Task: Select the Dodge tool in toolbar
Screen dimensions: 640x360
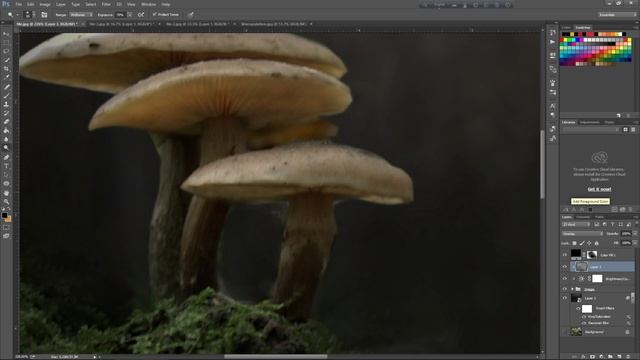Action: pos(6,148)
